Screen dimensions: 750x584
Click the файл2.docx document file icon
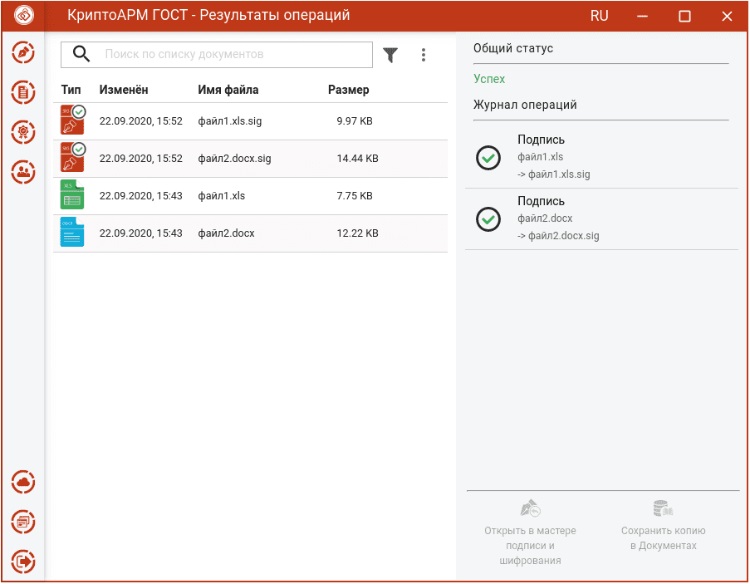pyautogui.click(x=72, y=232)
